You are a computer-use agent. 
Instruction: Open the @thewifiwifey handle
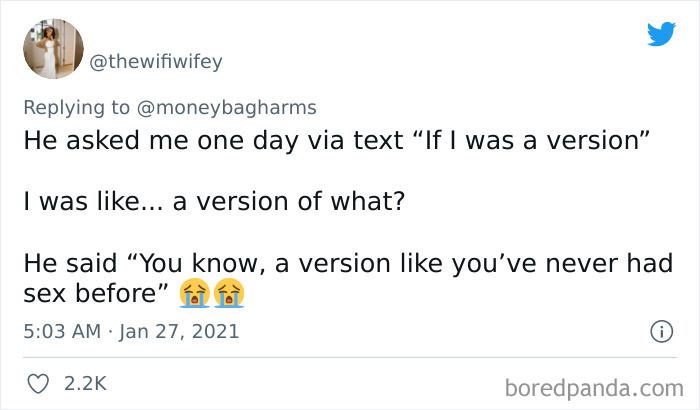tap(156, 62)
